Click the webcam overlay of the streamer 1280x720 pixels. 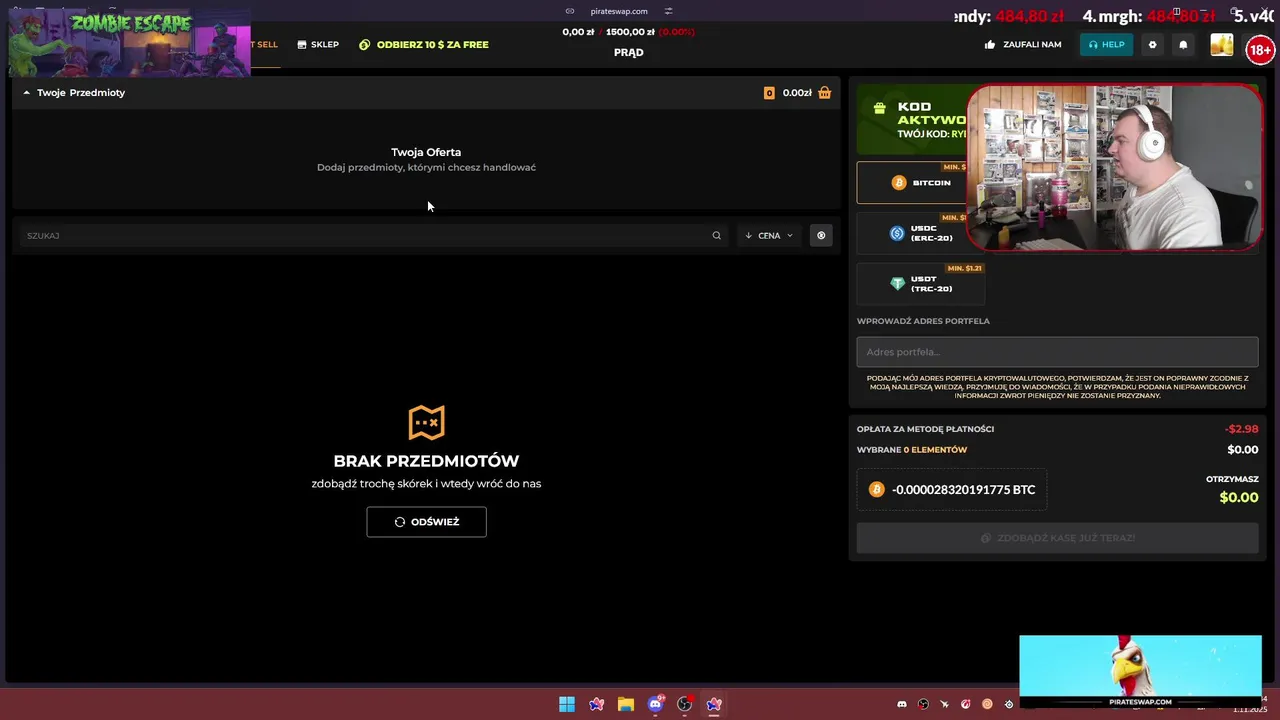[x=1113, y=167]
